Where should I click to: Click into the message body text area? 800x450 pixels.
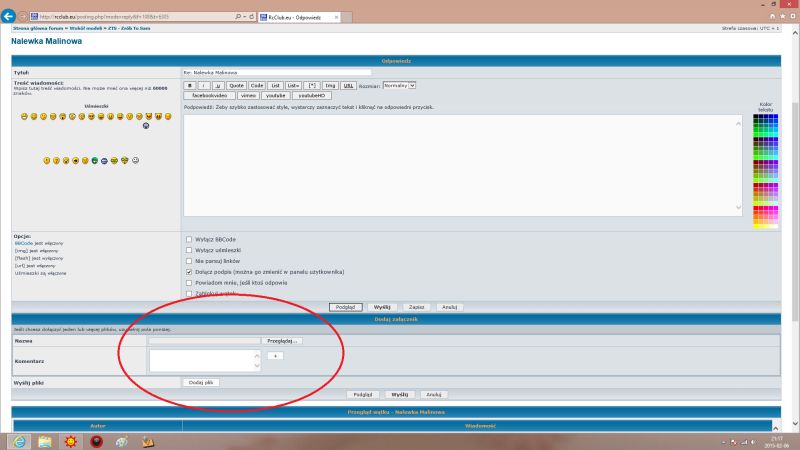463,165
